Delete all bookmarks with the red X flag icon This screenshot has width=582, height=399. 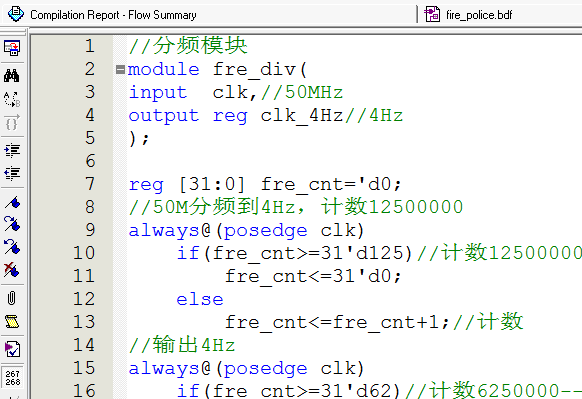tap(12, 270)
